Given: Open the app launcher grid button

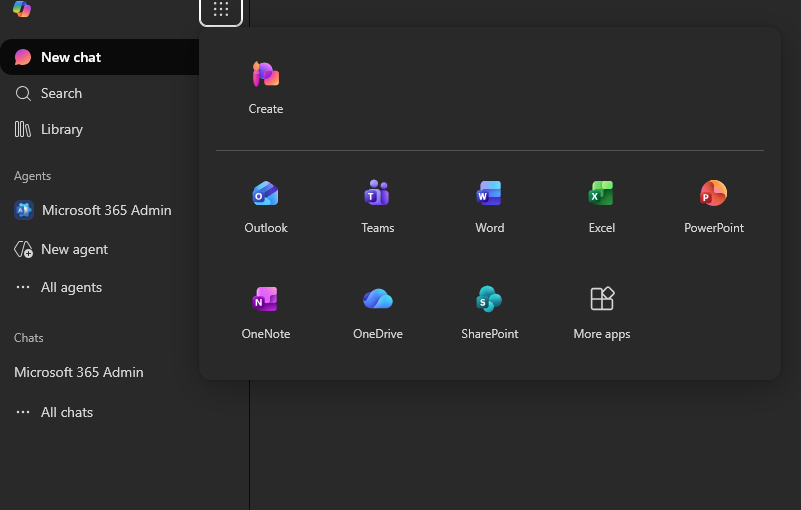Looking at the screenshot, I should point(221,9).
